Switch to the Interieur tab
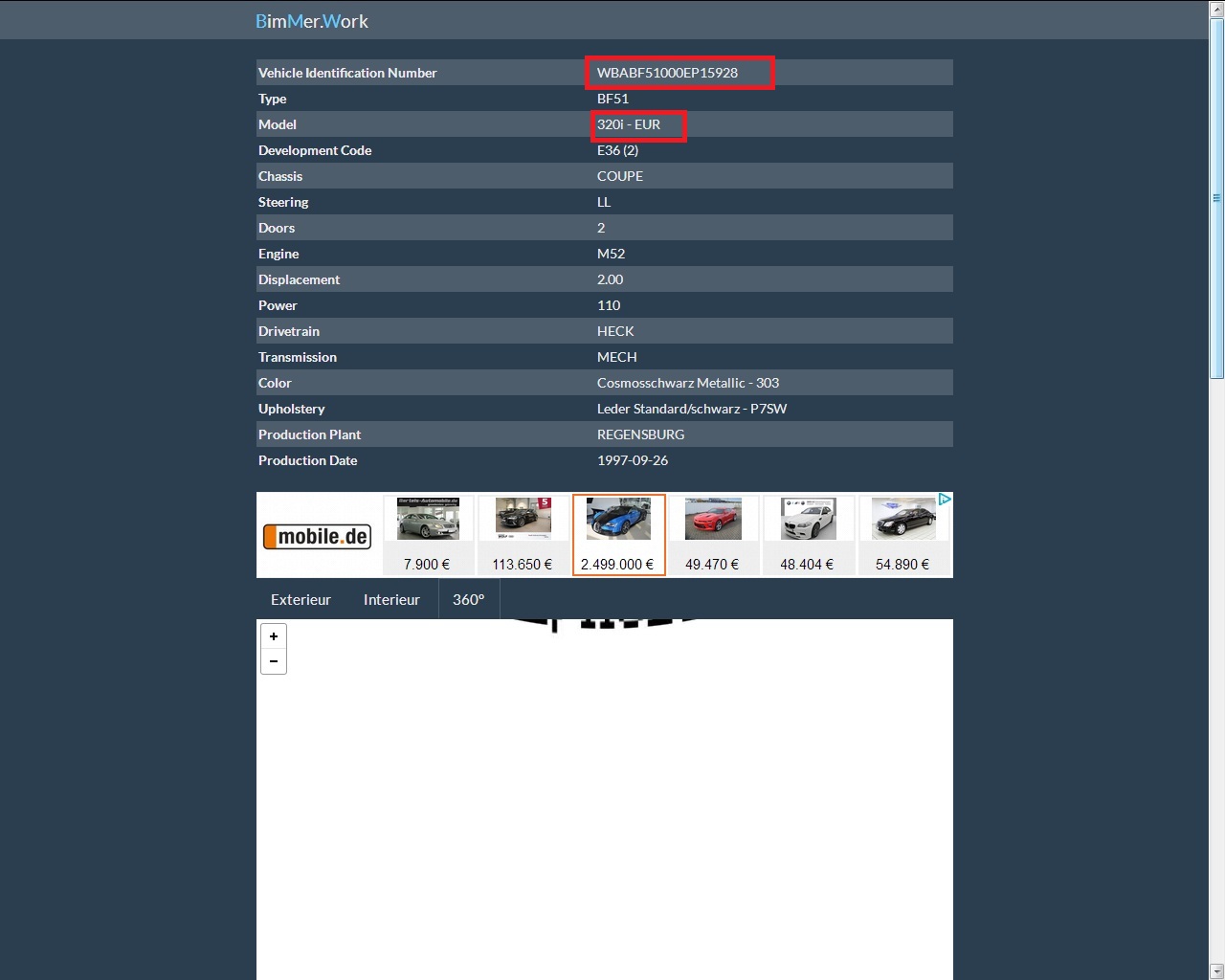 click(391, 600)
